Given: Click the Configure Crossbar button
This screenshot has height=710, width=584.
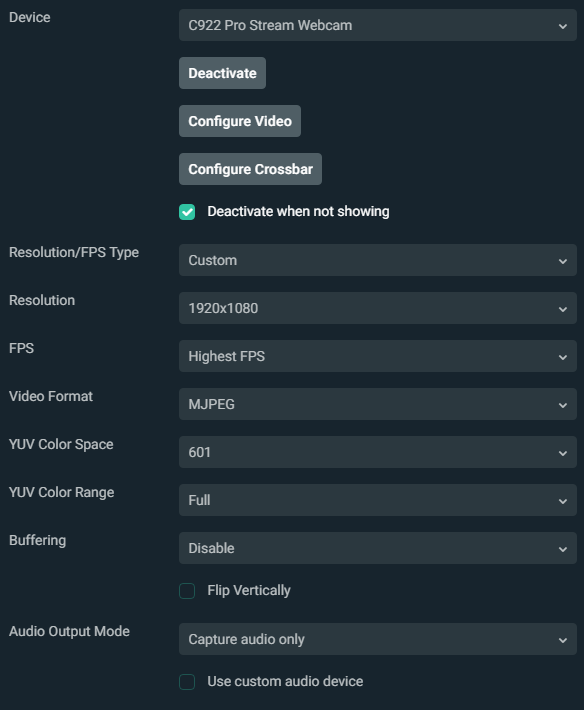Looking at the screenshot, I should tap(250, 169).
